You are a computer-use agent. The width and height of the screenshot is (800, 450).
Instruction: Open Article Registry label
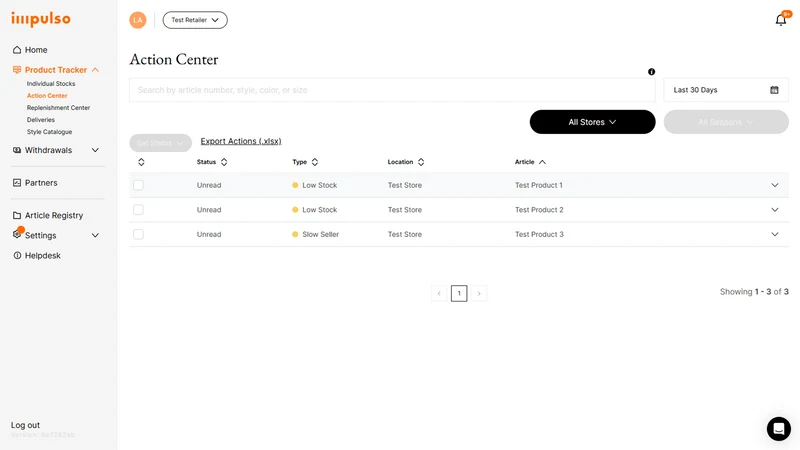pyautogui.click(x=54, y=215)
